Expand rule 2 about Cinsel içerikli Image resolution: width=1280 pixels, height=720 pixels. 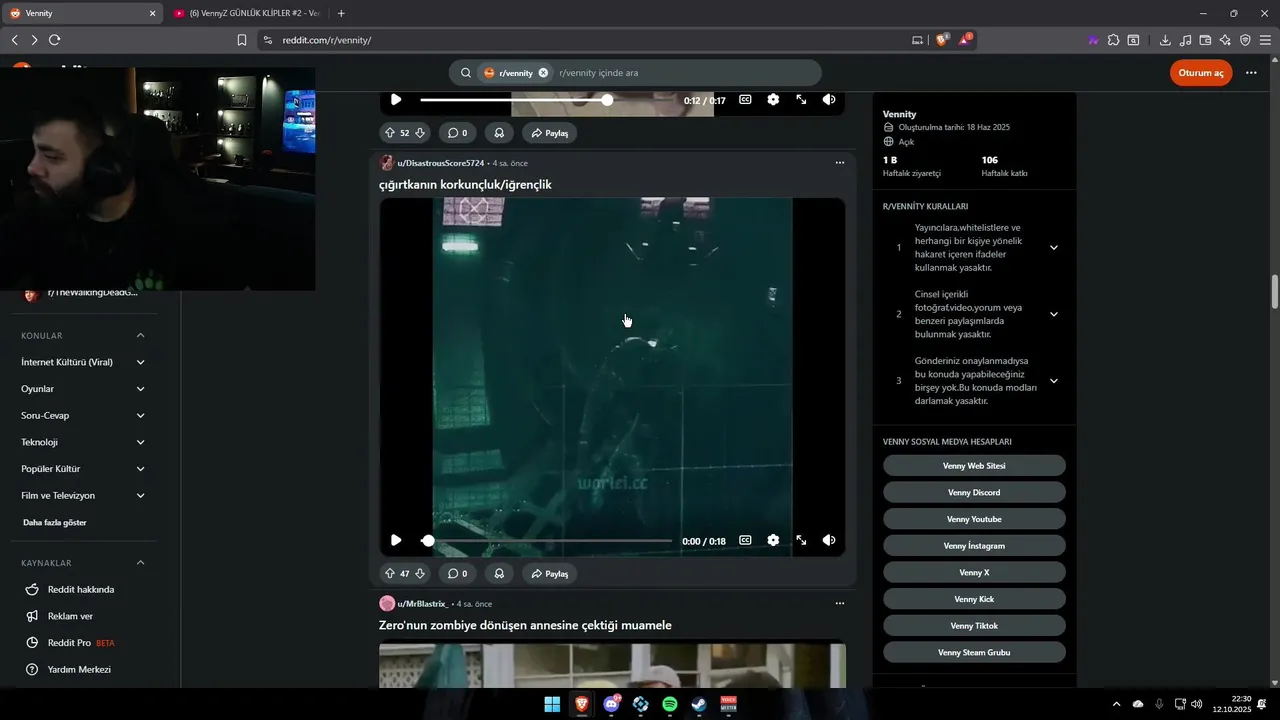(x=1053, y=314)
